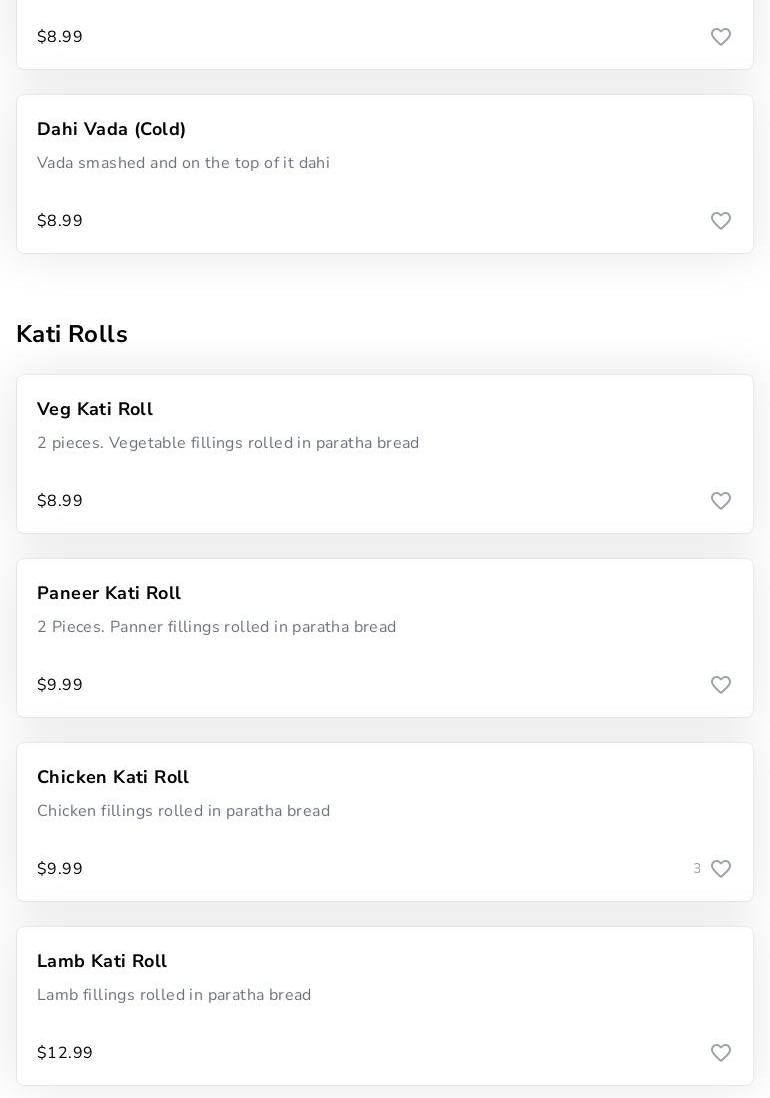Favorite the Dahi Vada (Cold) item
This screenshot has width=770, height=1098.
(x=721, y=221)
